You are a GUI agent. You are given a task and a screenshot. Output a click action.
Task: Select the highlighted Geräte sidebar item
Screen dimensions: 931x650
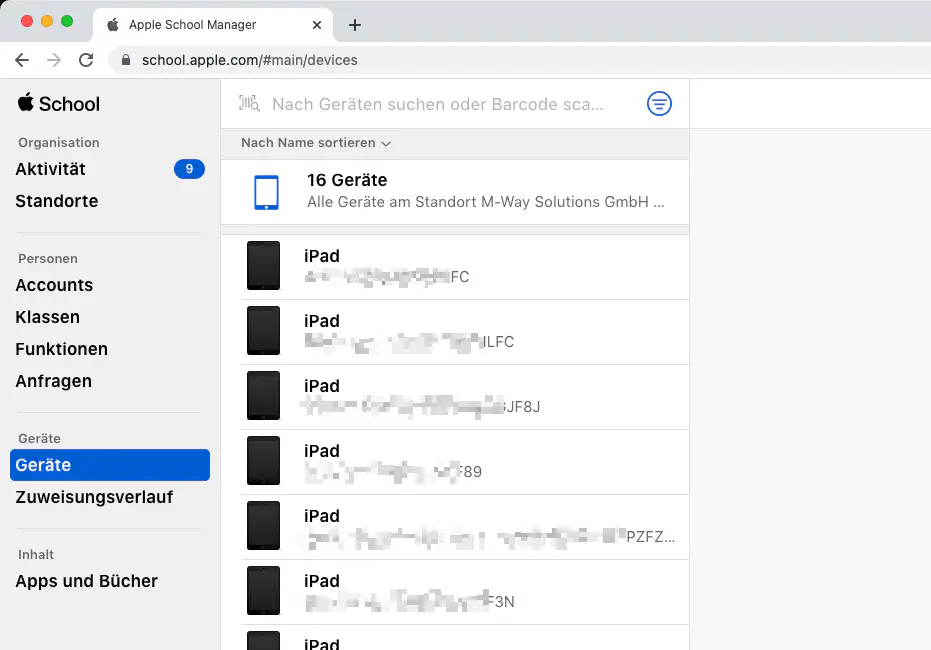point(110,465)
